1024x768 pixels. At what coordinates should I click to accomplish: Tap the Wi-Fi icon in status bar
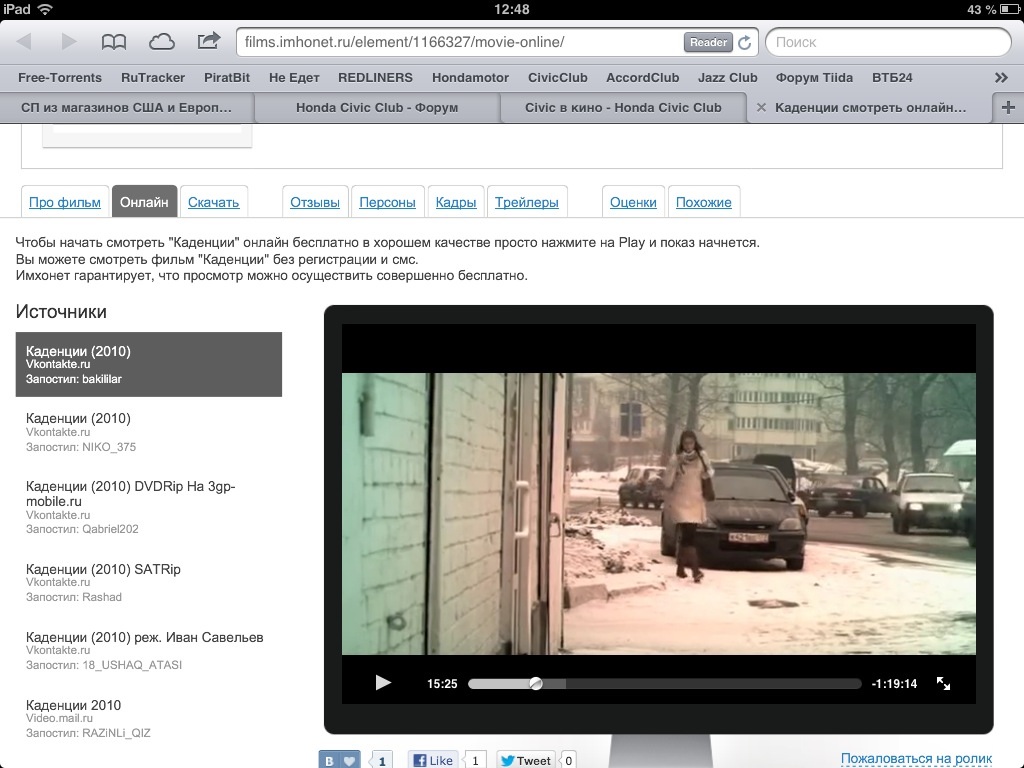(x=45, y=9)
